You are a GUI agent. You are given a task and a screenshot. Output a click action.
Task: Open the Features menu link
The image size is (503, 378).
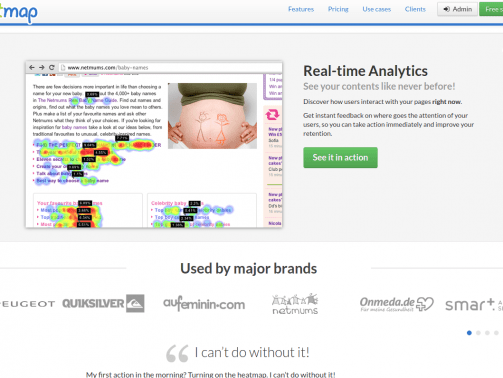(x=301, y=9)
